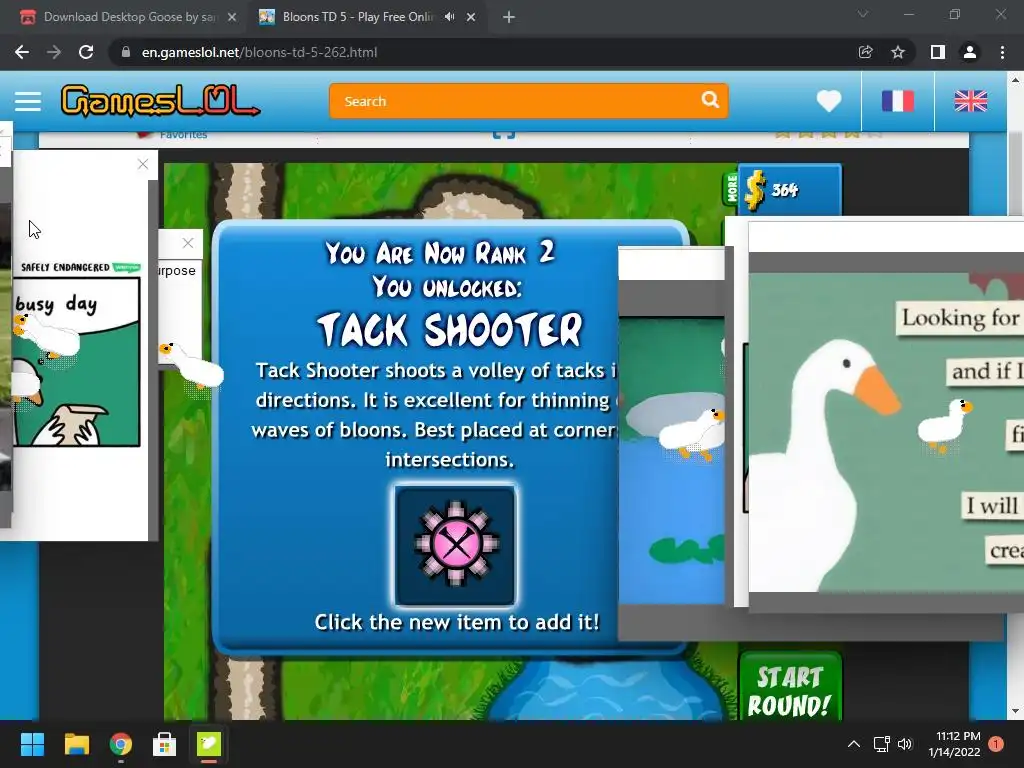View site information lock icon
The height and width of the screenshot is (768, 1024).
coord(125,52)
